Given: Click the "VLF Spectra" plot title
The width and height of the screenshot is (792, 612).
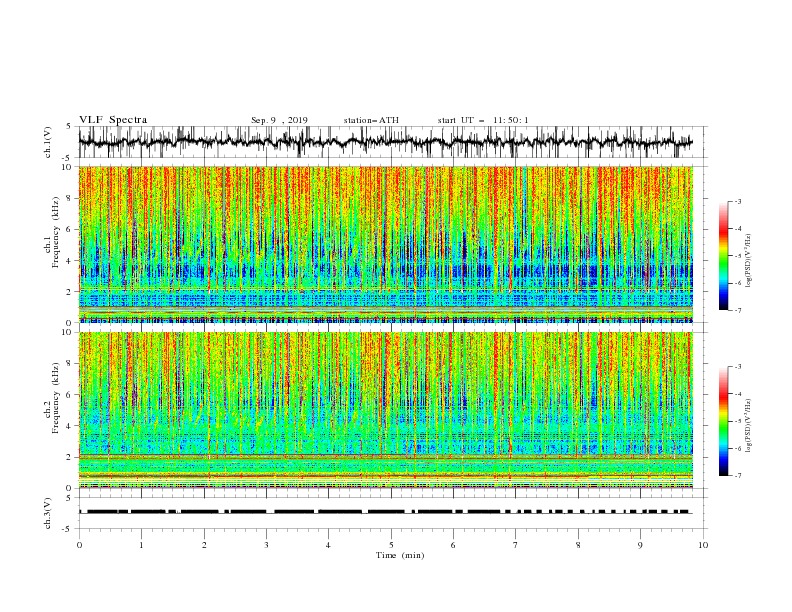Looking at the screenshot, I should tap(113, 120).
